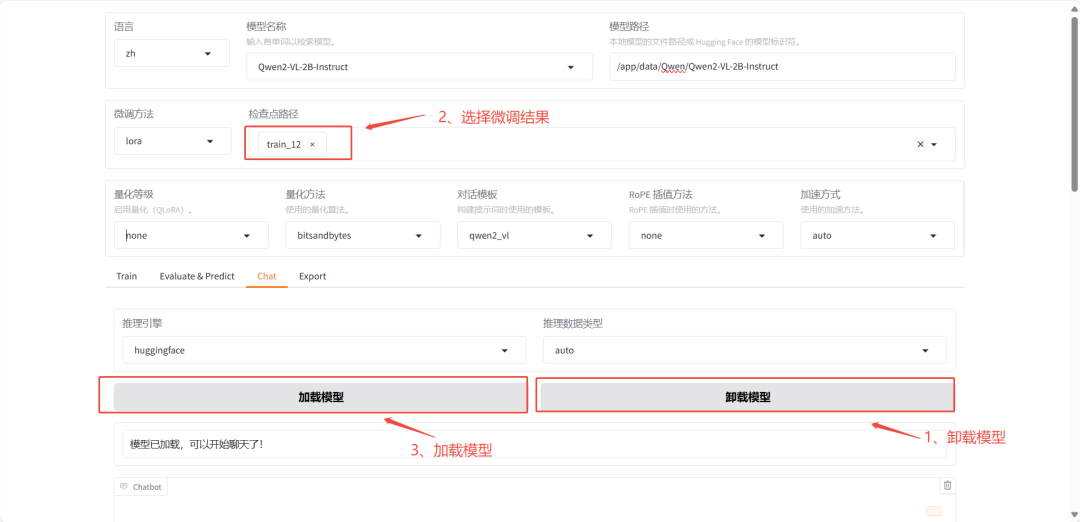Click the 模型名称 label
This screenshot has width=1080, height=522.
[267, 26]
